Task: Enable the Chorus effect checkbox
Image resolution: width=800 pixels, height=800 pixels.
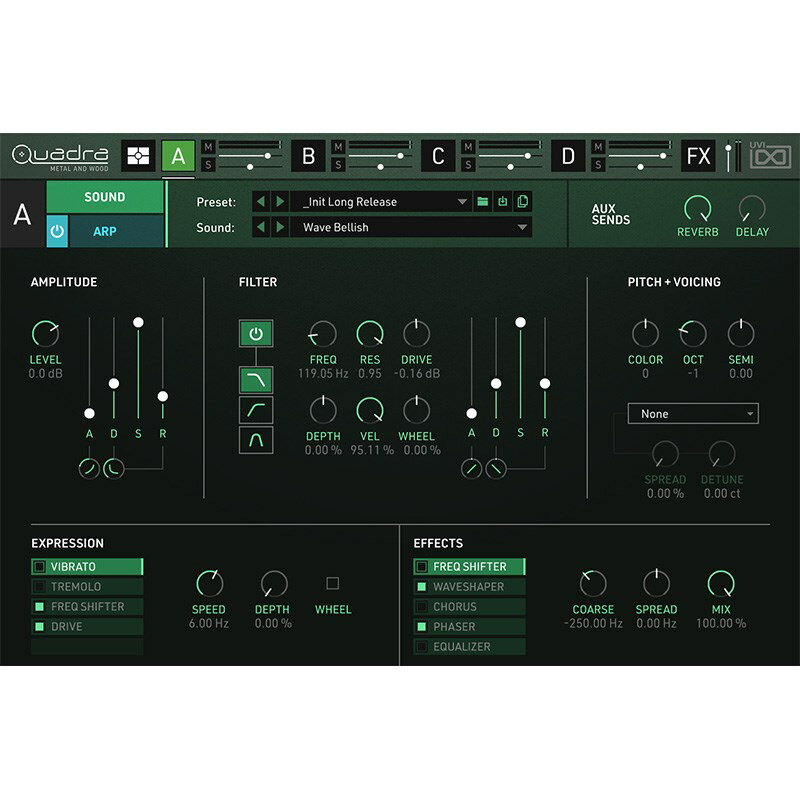Action: point(422,607)
